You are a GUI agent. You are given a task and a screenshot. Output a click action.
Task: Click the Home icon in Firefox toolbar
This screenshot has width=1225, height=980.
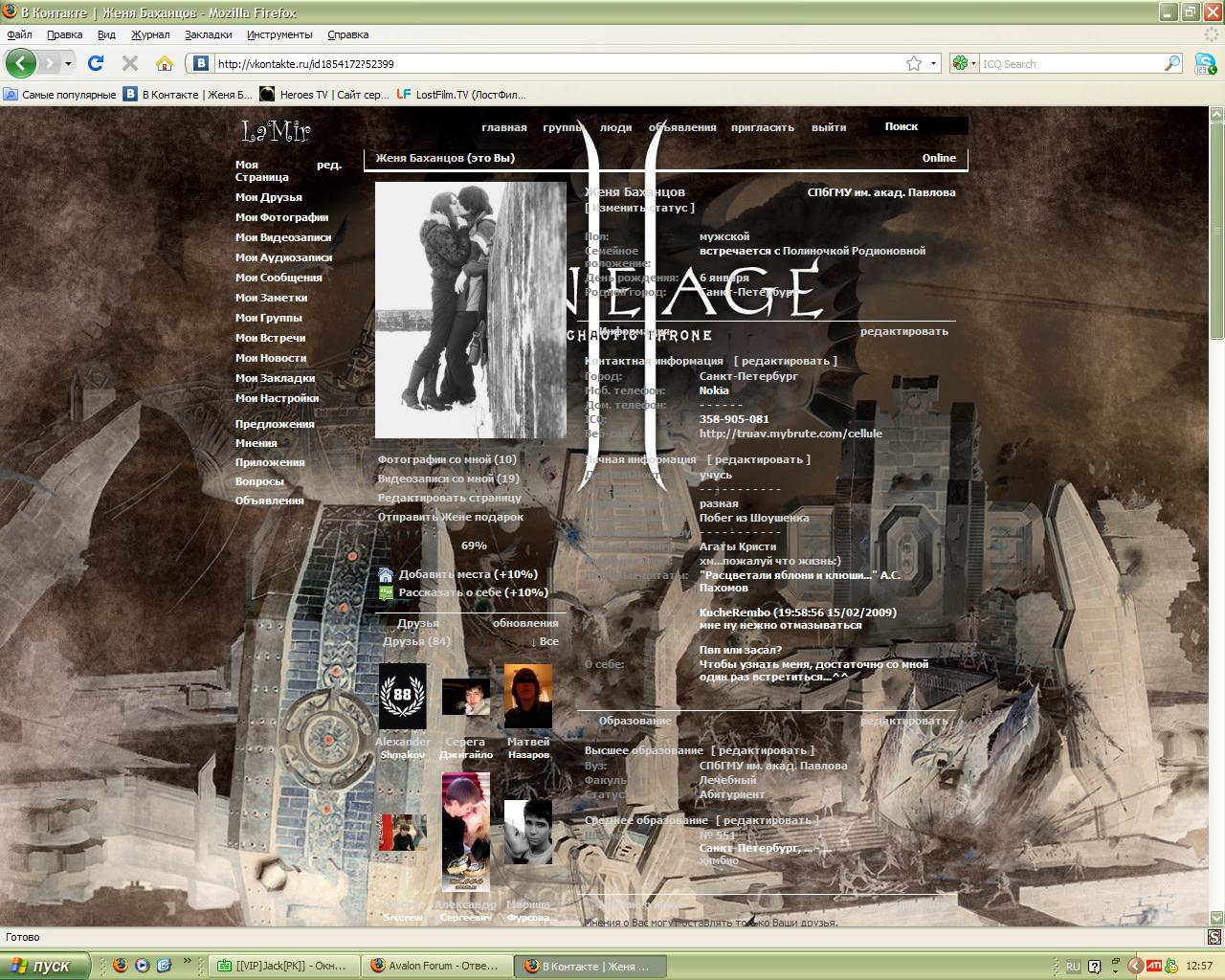(x=165, y=63)
